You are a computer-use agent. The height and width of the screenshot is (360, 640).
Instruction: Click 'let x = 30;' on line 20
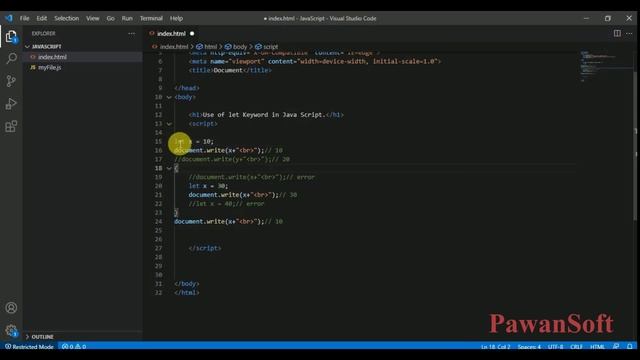click(x=208, y=186)
